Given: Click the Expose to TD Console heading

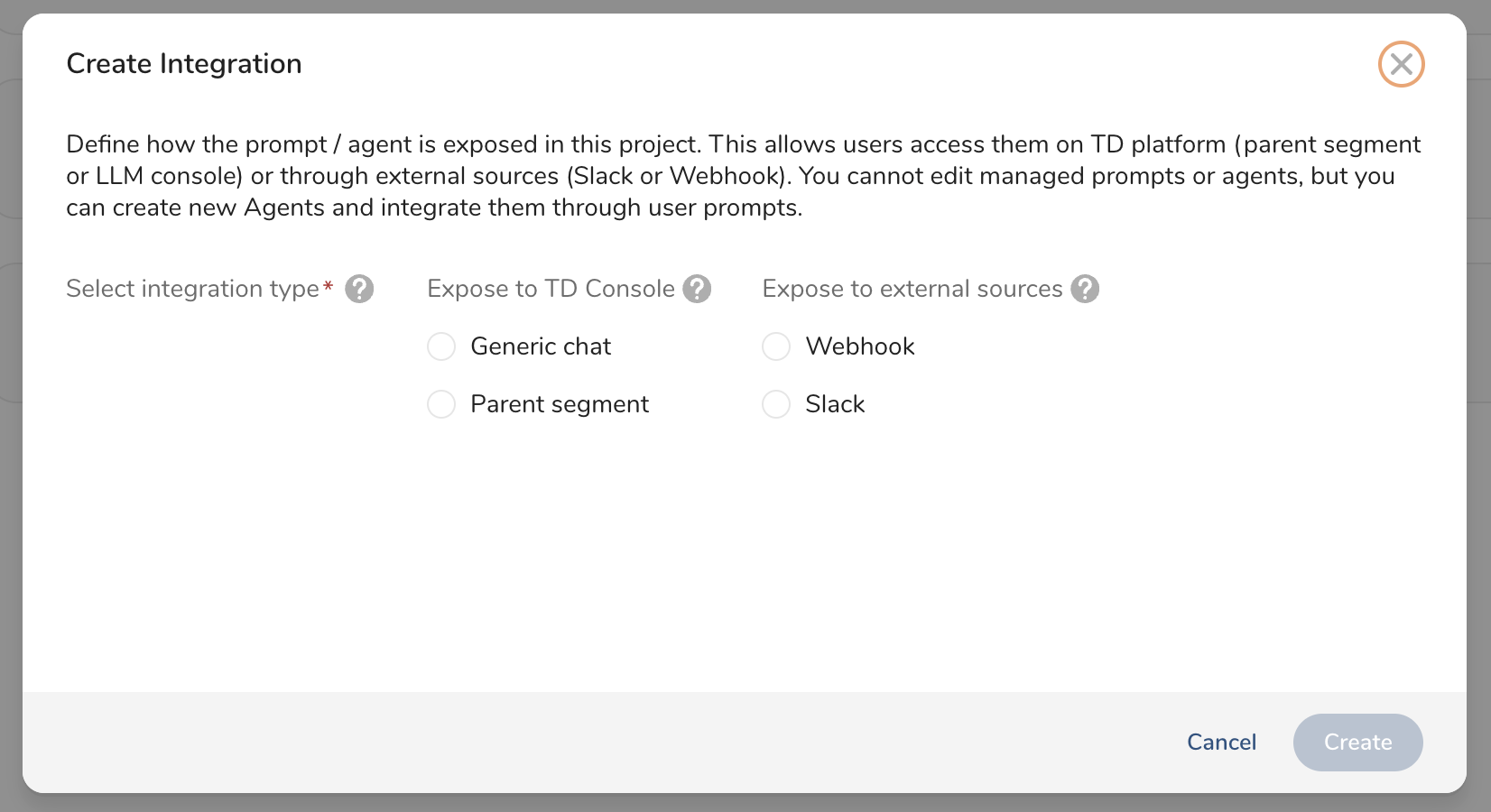Looking at the screenshot, I should click(551, 289).
